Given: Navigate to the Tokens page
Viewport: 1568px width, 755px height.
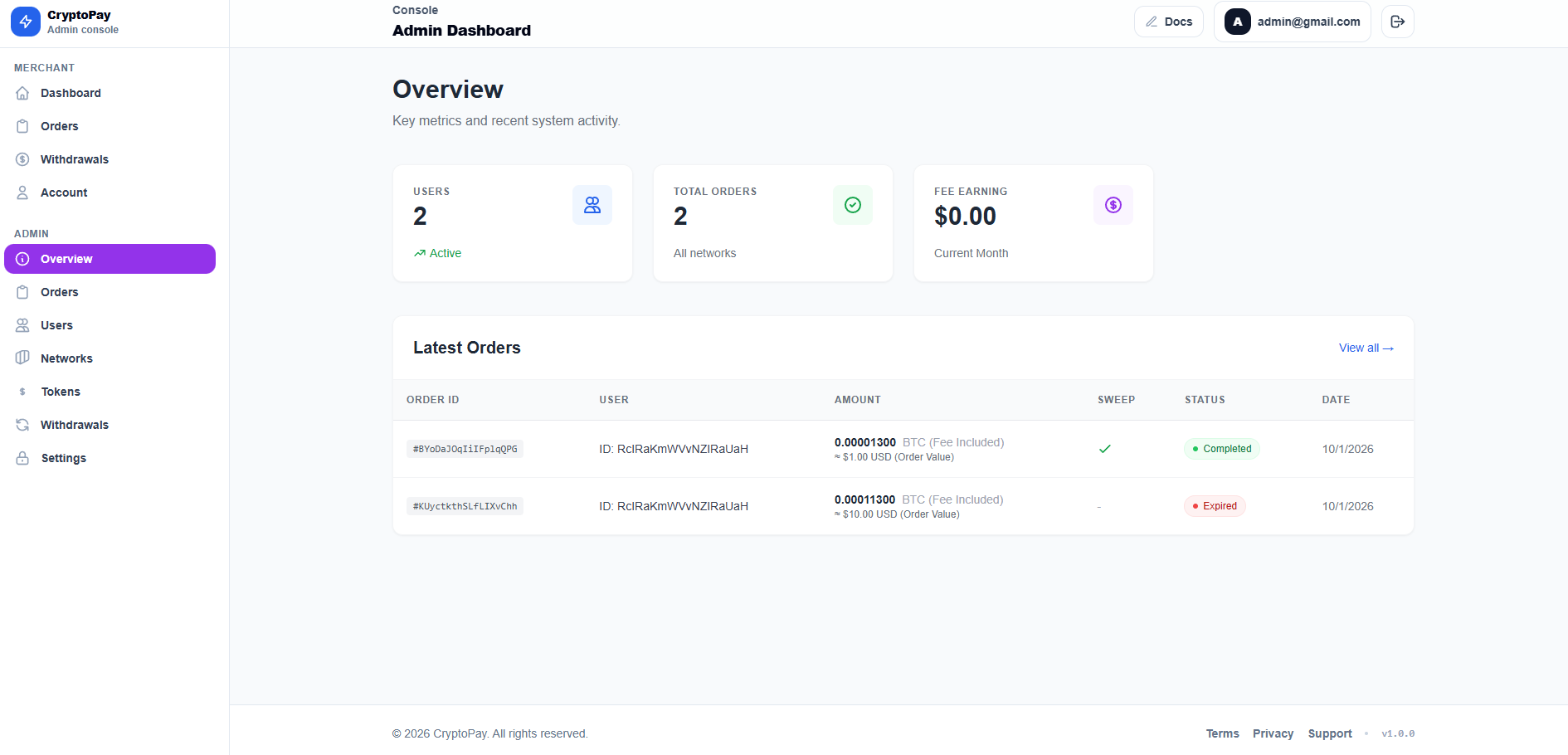Looking at the screenshot, I should point(61,392).
